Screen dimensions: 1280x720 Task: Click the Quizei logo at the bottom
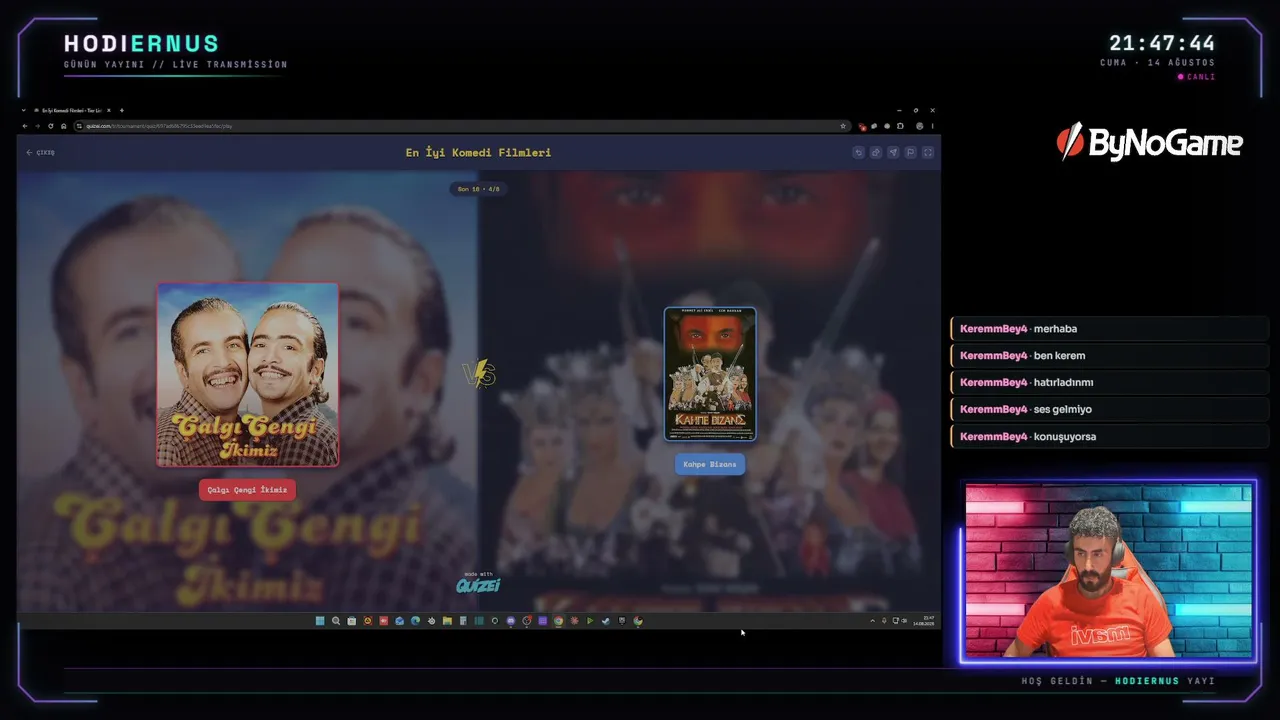(x=478, y=584)
